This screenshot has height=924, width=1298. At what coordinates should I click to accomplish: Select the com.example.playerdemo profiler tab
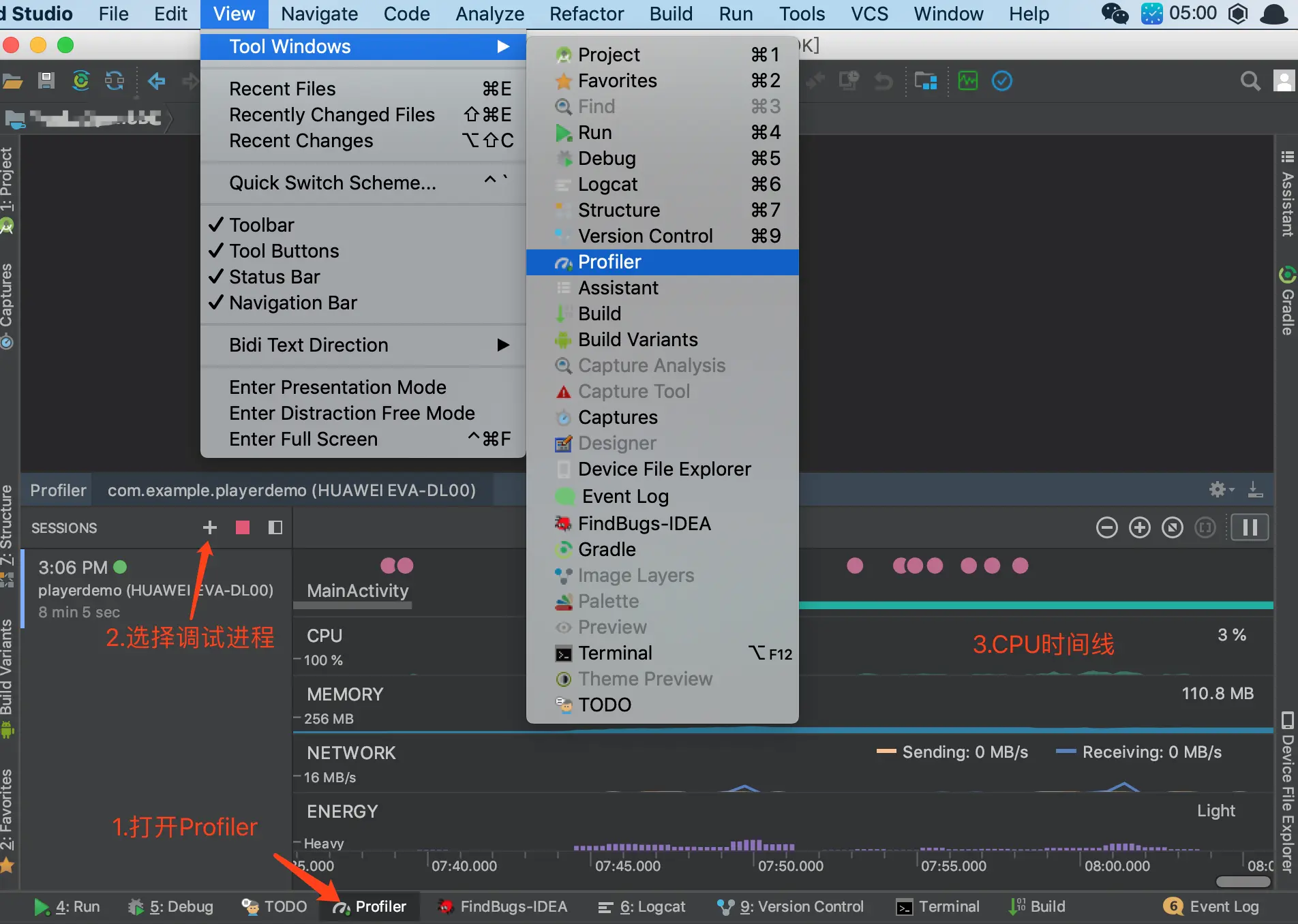coord(292,491)
